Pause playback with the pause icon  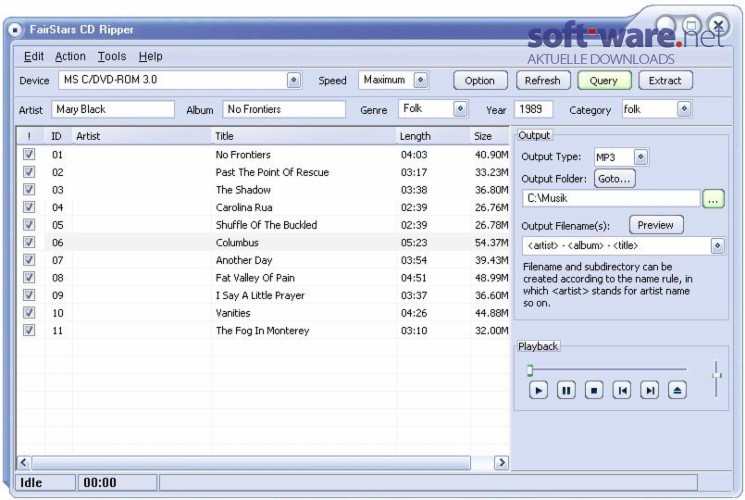coord(566,390)
